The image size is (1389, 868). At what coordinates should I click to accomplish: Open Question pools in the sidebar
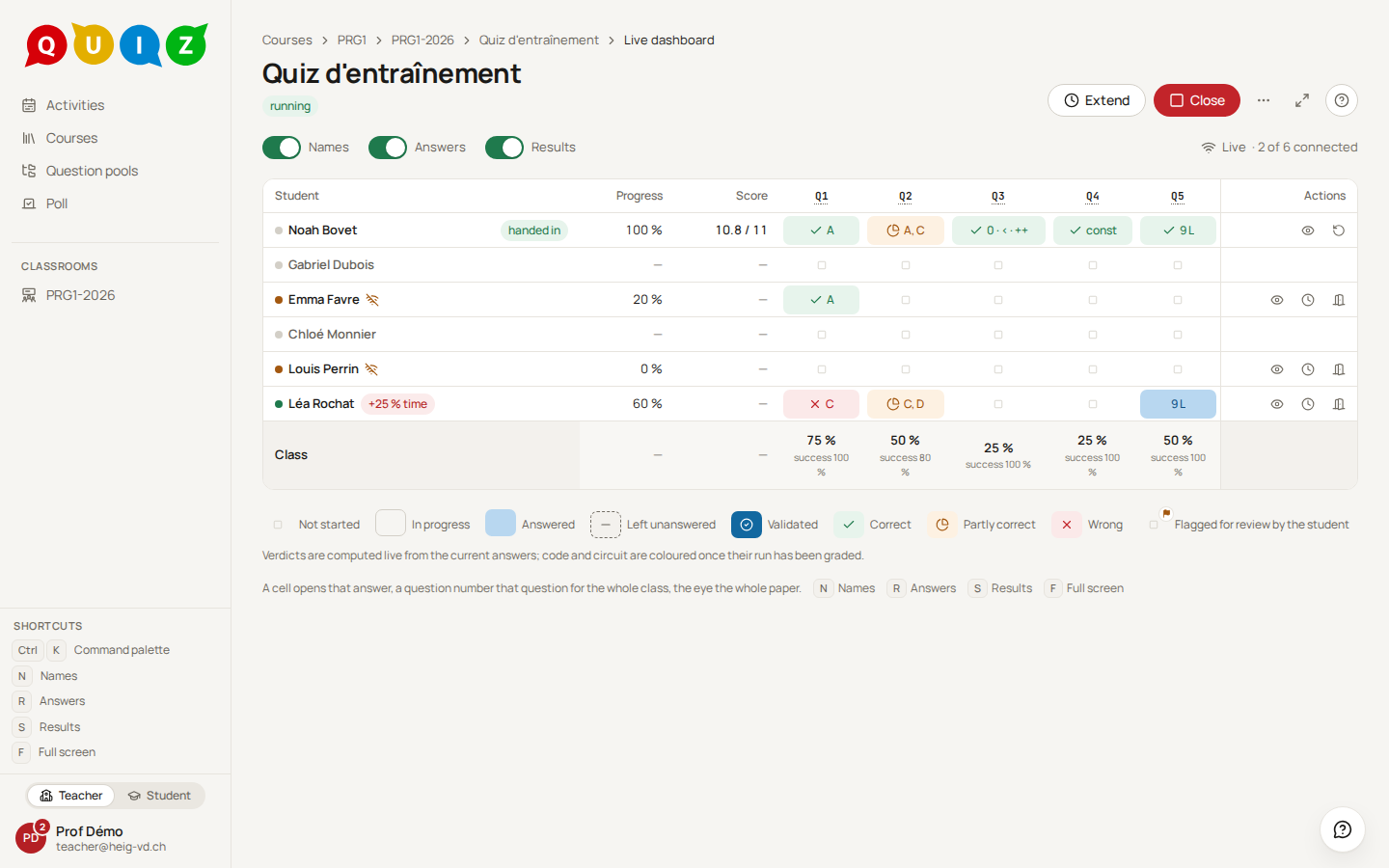click(115, 171)
